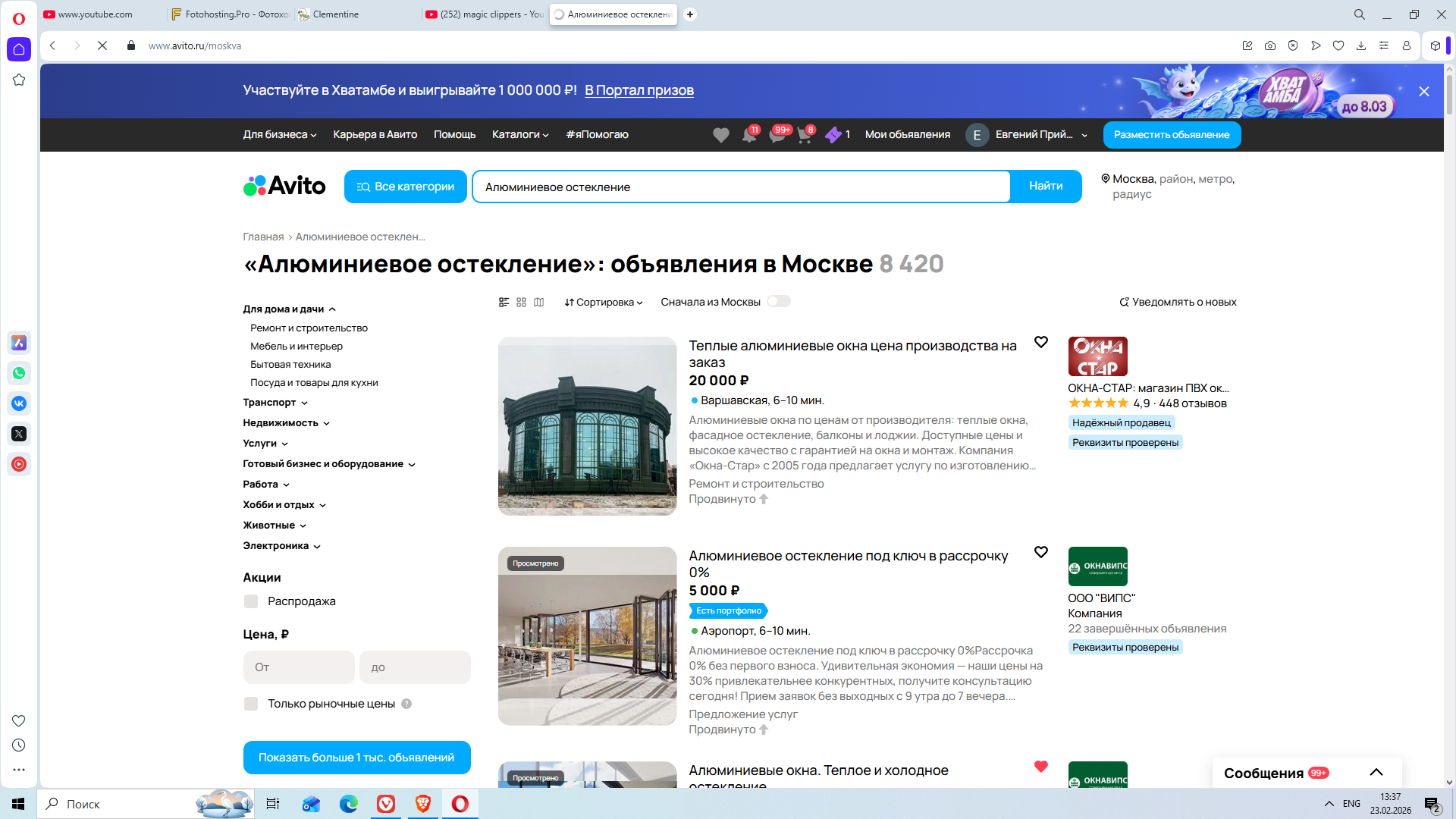The image size is (1456, 819).
Task: Open notifications bell in Avito header
Action: (748, 135)
